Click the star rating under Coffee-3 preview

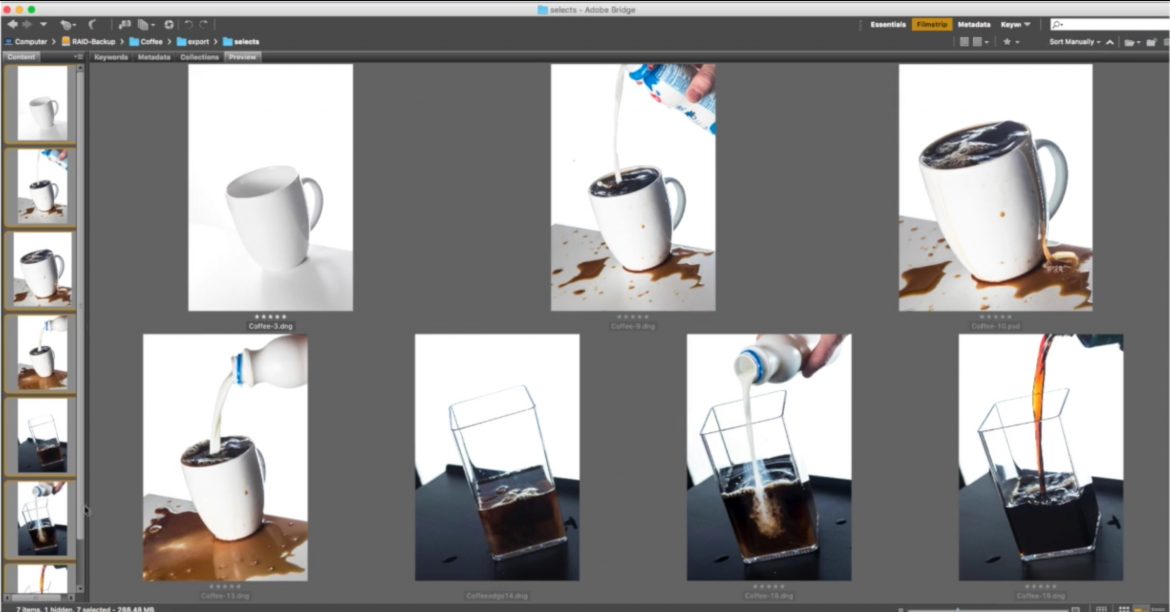click(270, 316)
